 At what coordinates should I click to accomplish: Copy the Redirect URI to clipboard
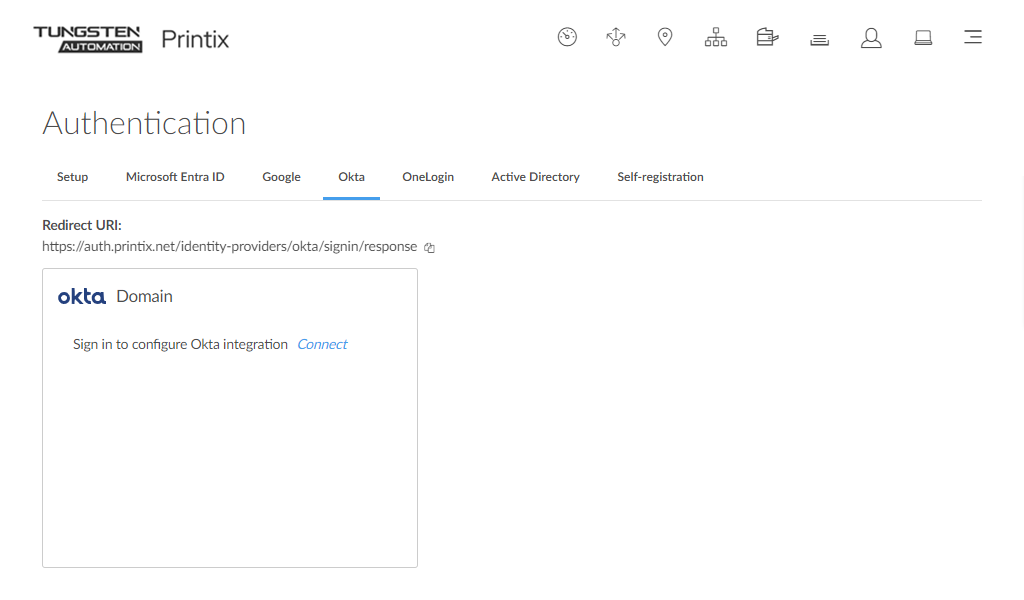(x=429, y=247)
